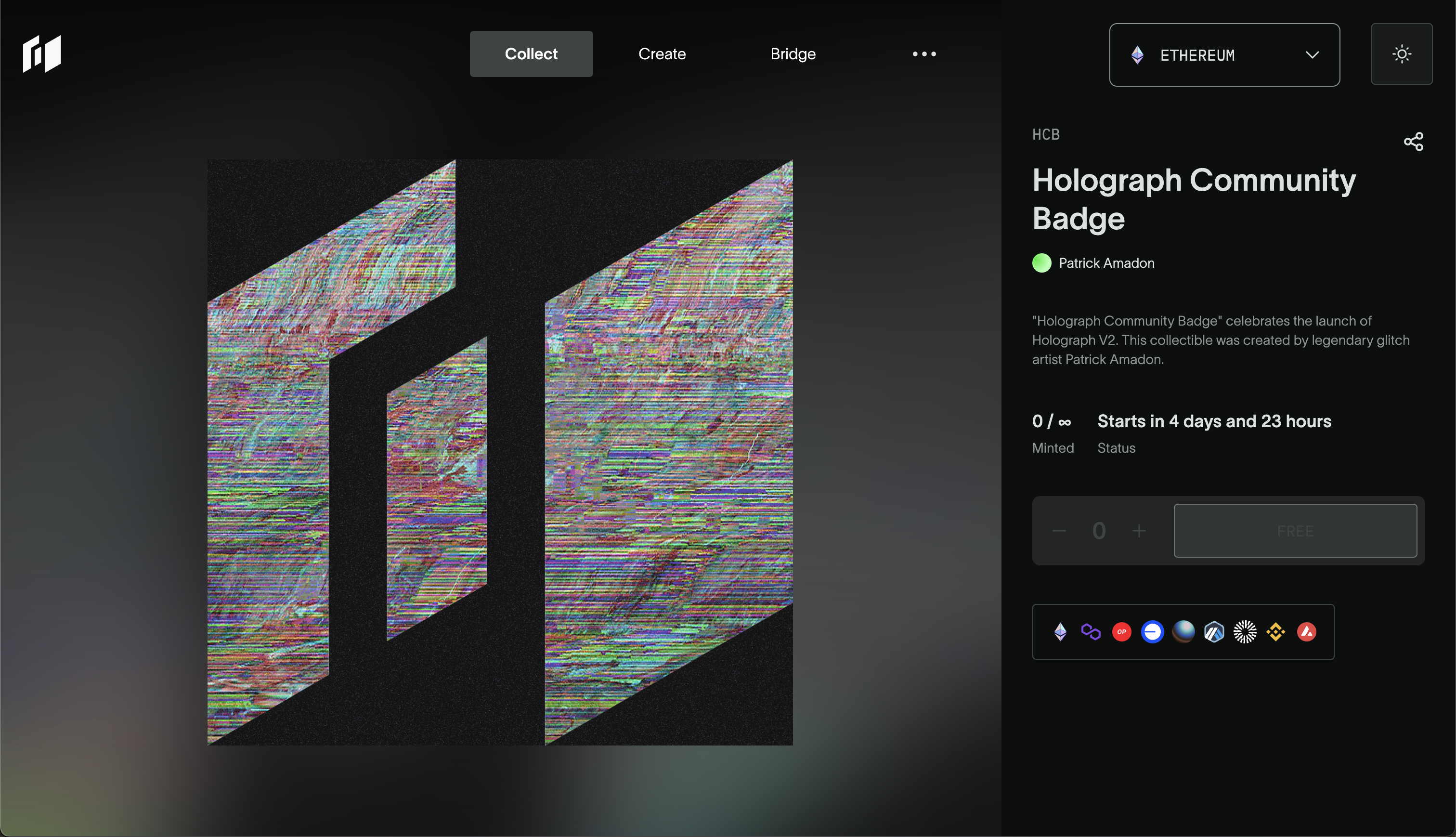Select the Ethereum chain icon in chain list
Image resolution: width=1456 pixels, height=837 pixels.
click(1060, 632)
